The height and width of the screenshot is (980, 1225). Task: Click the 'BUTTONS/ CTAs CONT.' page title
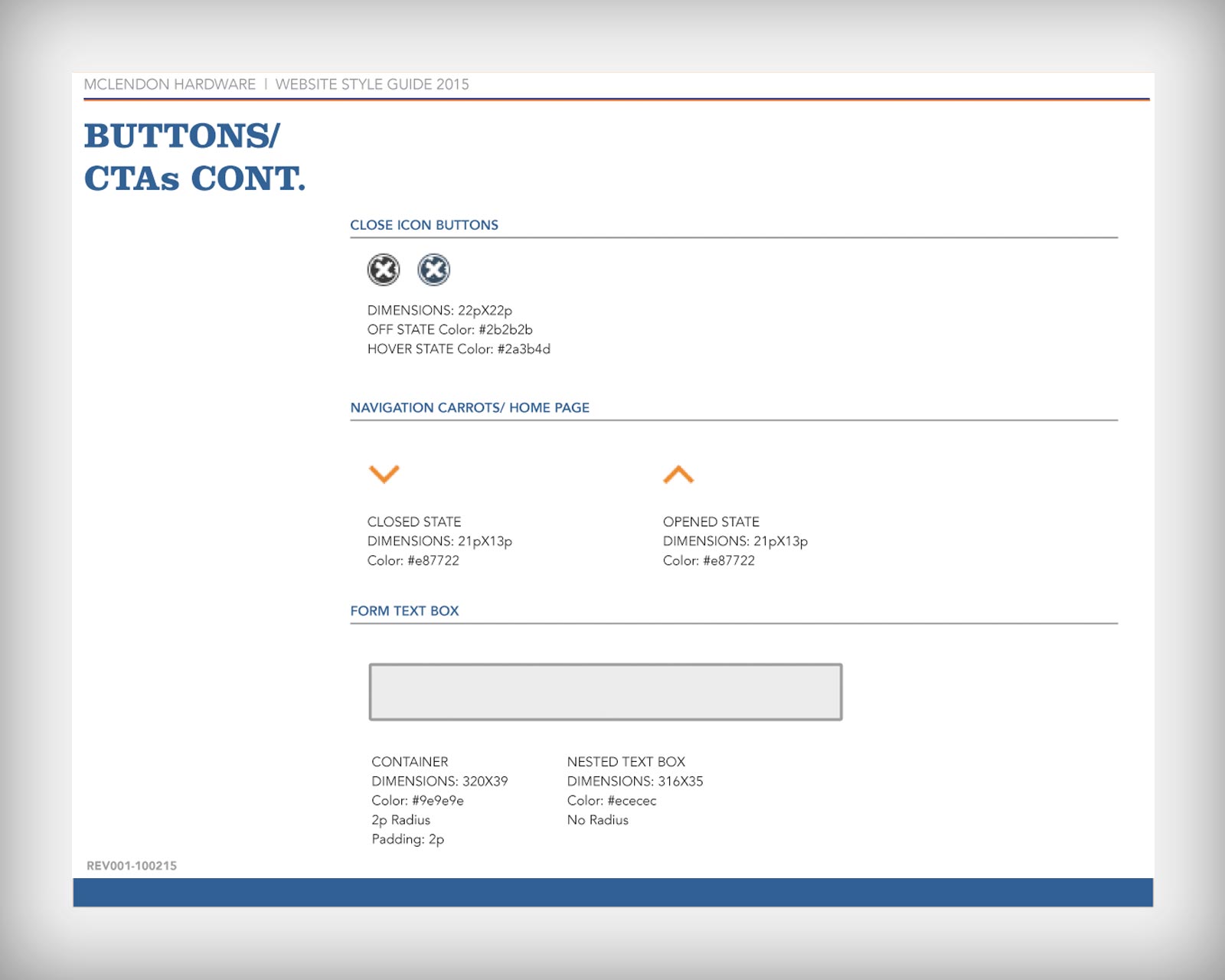(194, 157)
